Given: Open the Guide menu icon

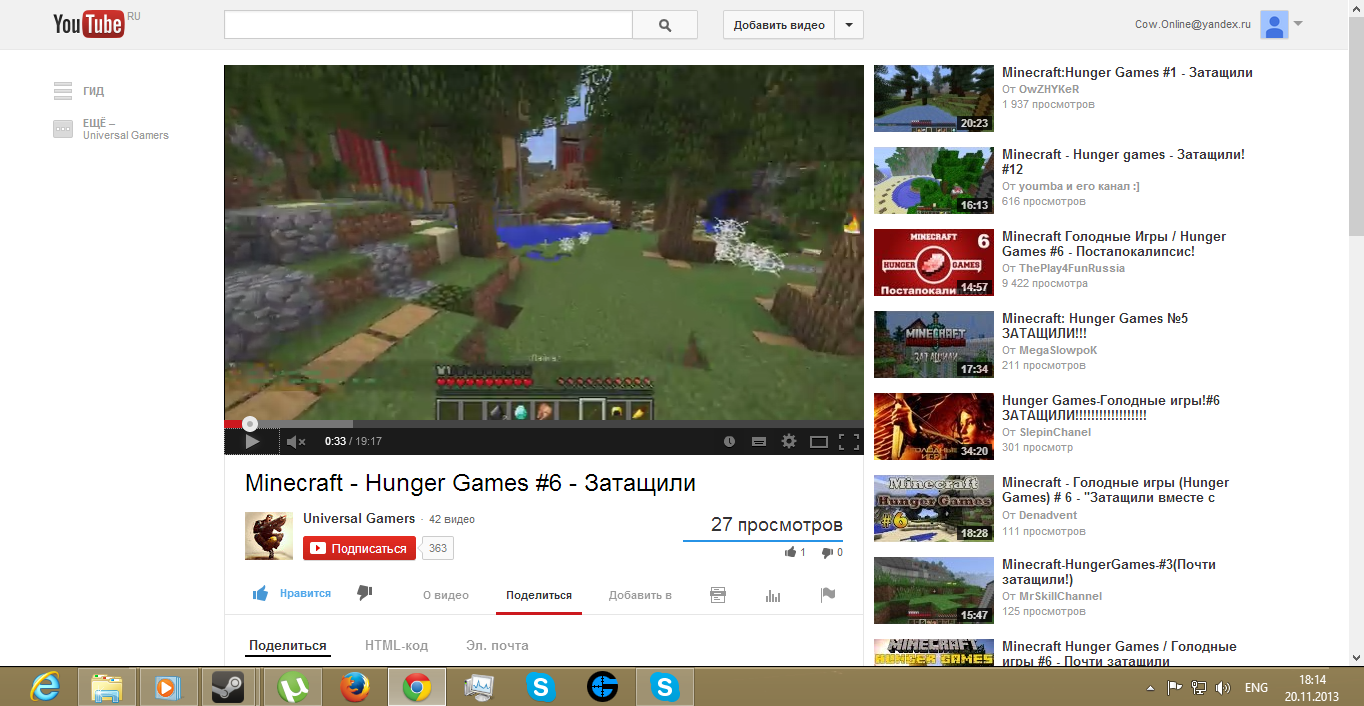Looking at the screenshot, I should 63,91.
